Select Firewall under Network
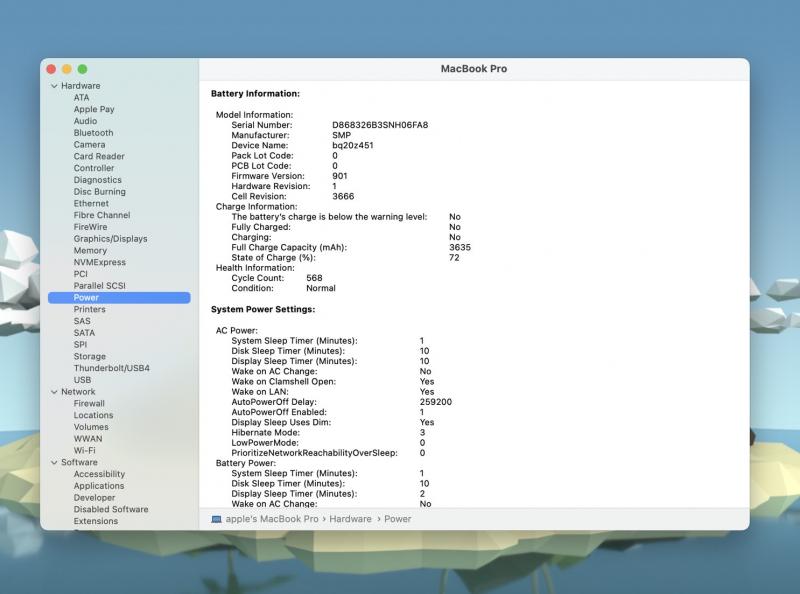The image size is (800, 594). (89, 404)
